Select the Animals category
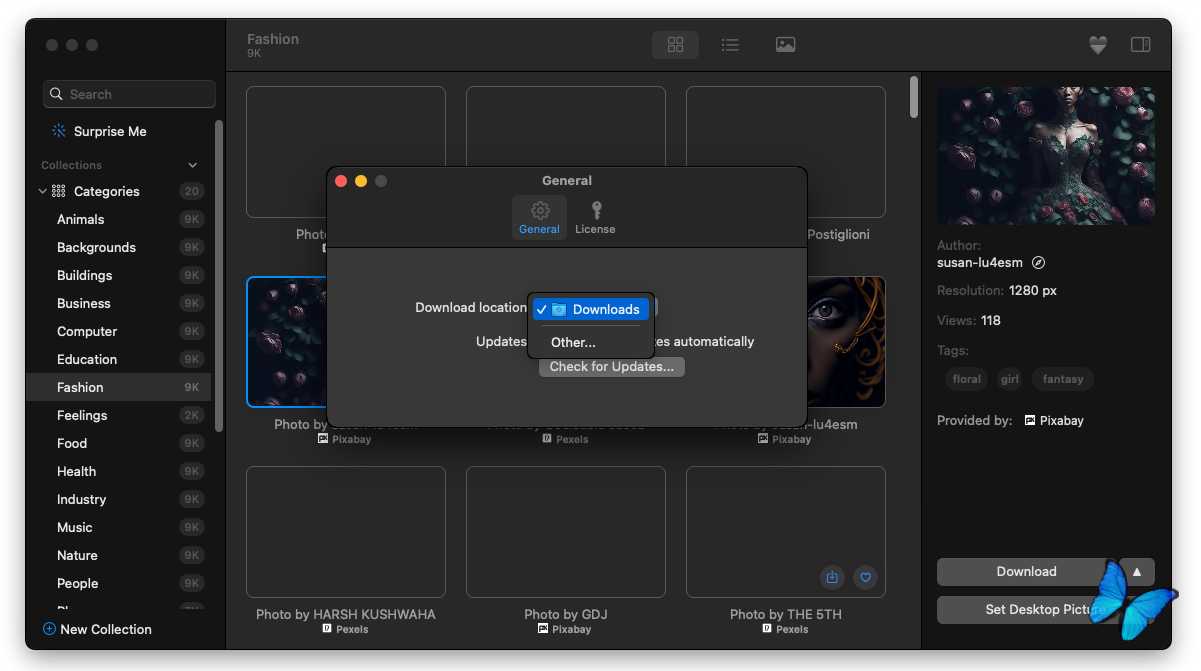The image size is (1201, 671). (x=118, y=219)
